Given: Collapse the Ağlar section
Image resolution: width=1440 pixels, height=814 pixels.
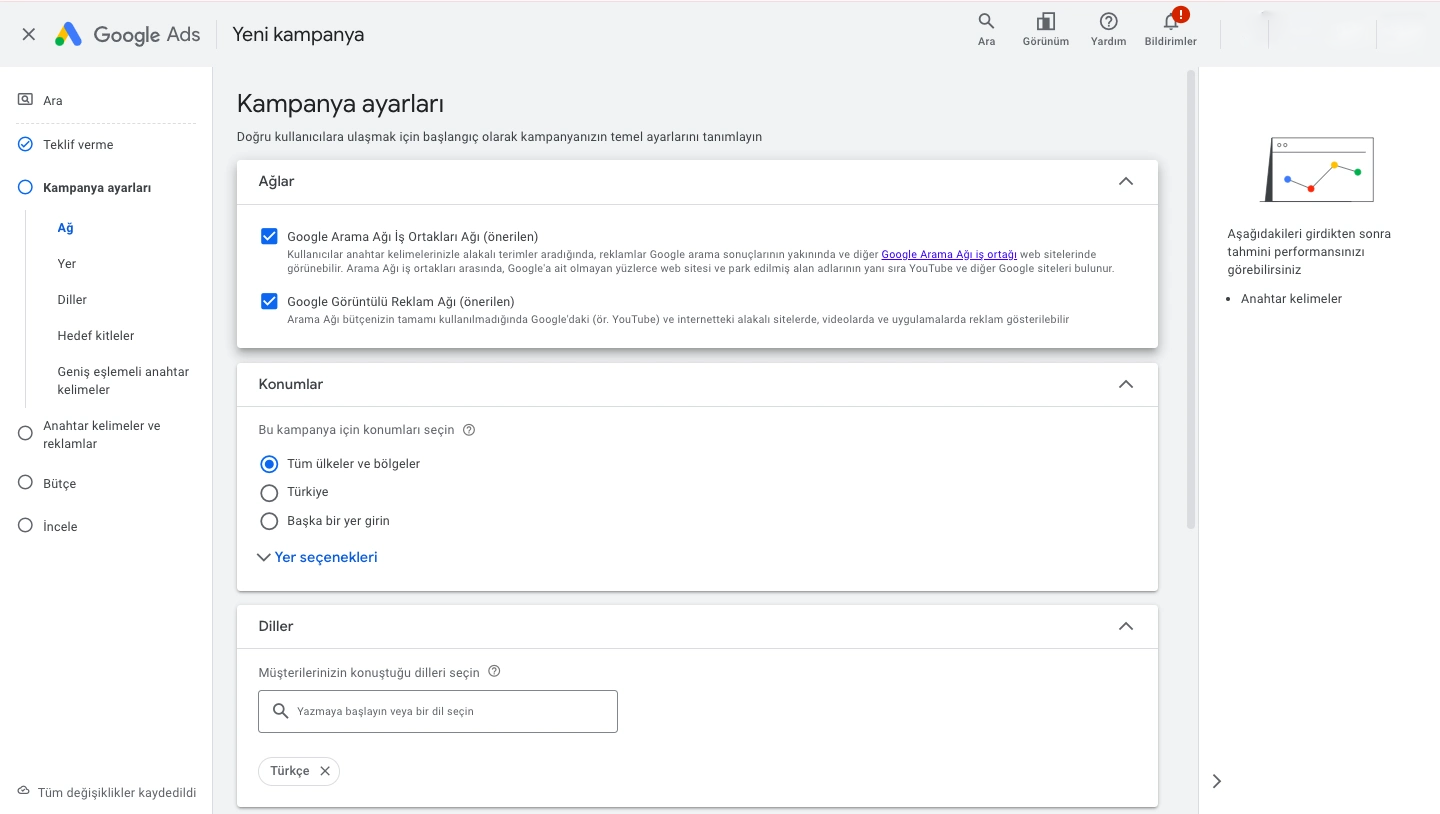Looking at the screenshot, I should tap(1126, 182).
